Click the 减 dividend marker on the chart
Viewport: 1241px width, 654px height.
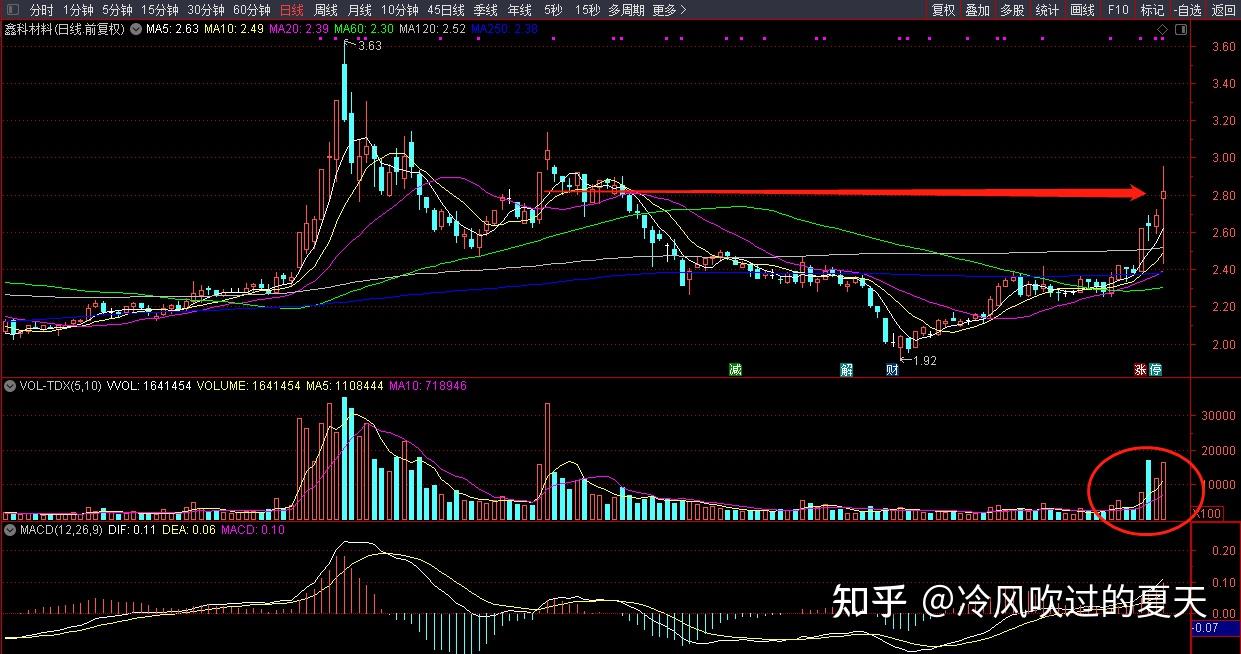(735, 369)
